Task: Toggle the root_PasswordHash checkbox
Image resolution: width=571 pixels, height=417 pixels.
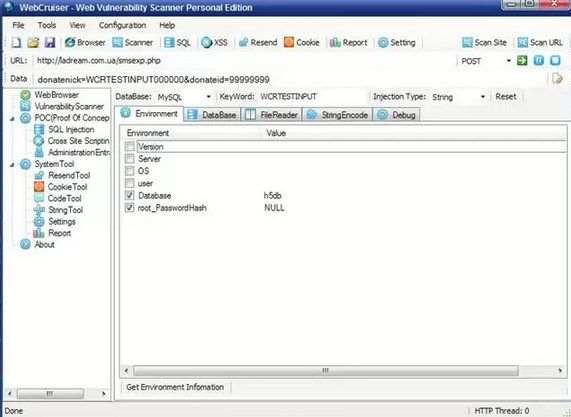Action: point(129,208)
